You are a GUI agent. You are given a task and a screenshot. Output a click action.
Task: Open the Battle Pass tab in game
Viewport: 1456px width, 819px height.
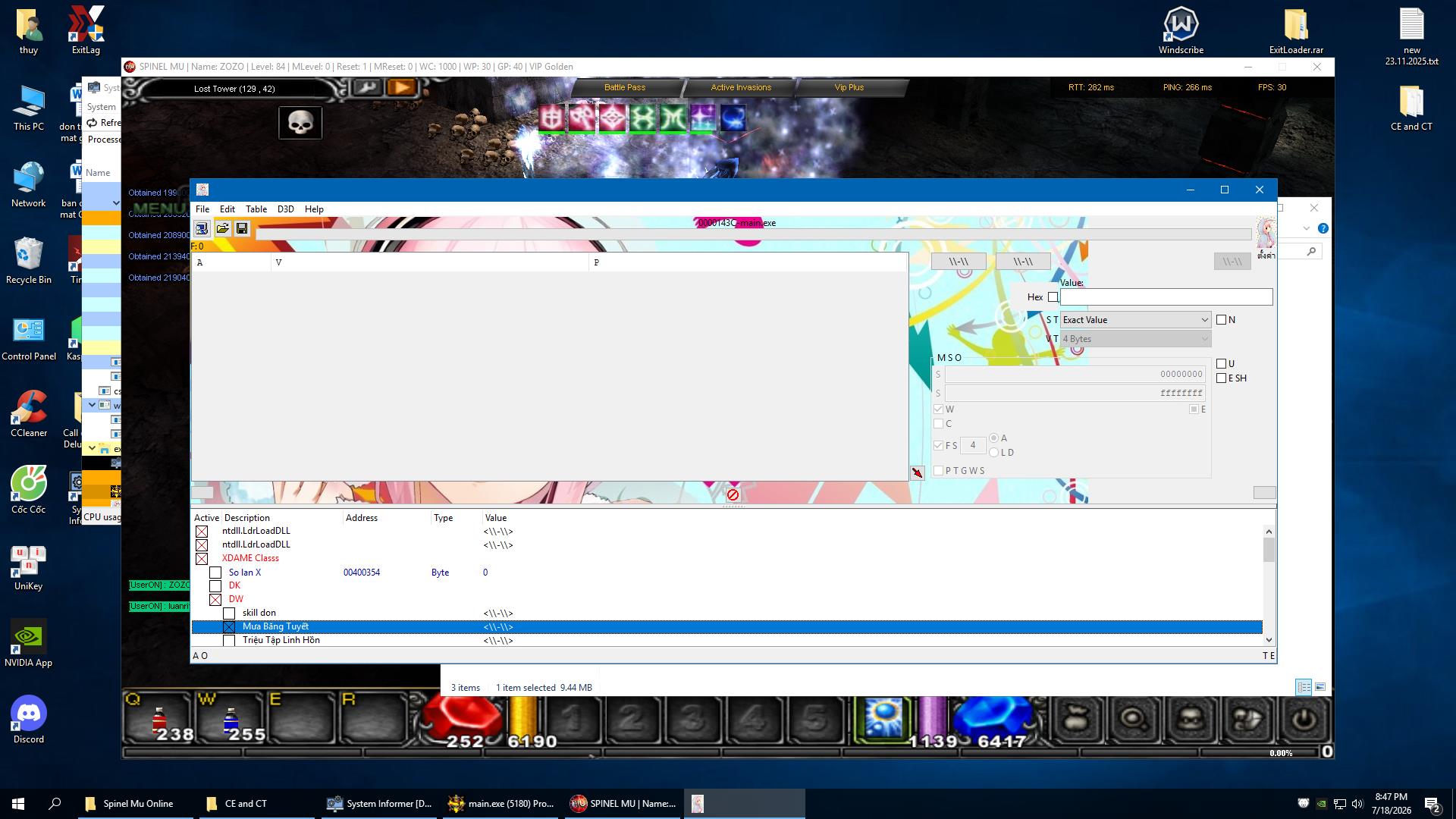625,88
